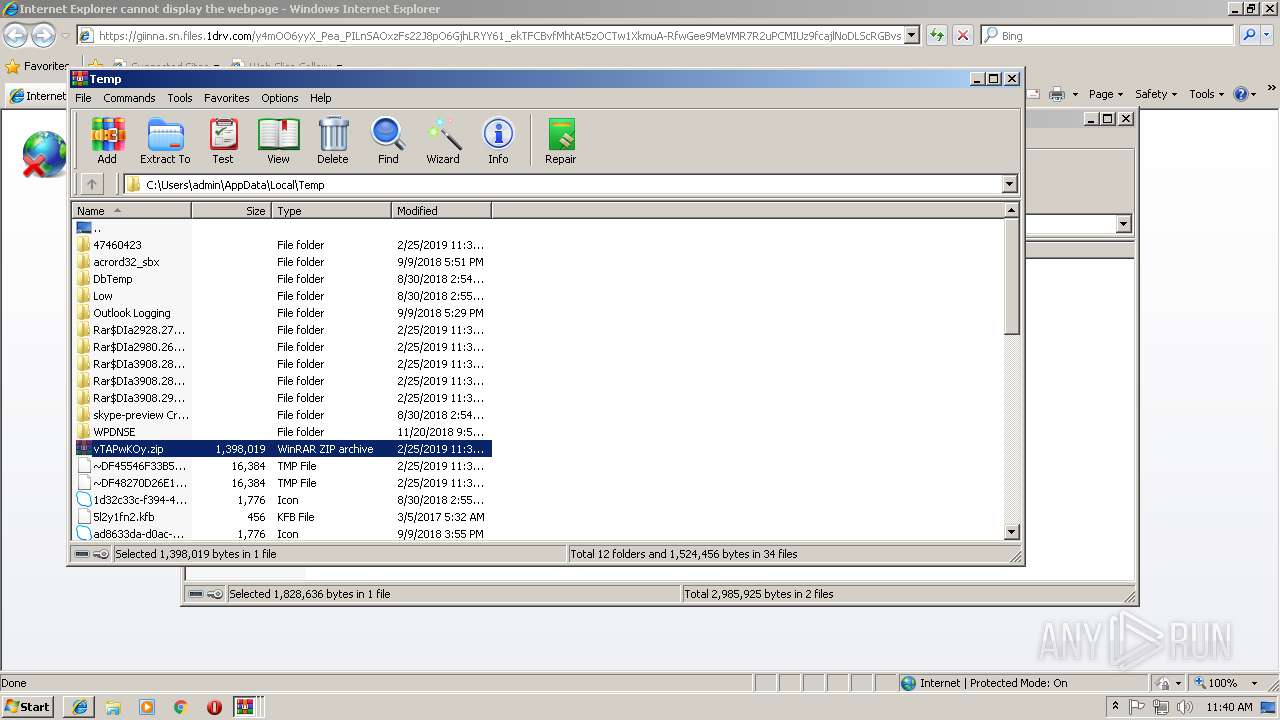
Task: Go up one folder with the up arrow
Action: tap(92, 184)
